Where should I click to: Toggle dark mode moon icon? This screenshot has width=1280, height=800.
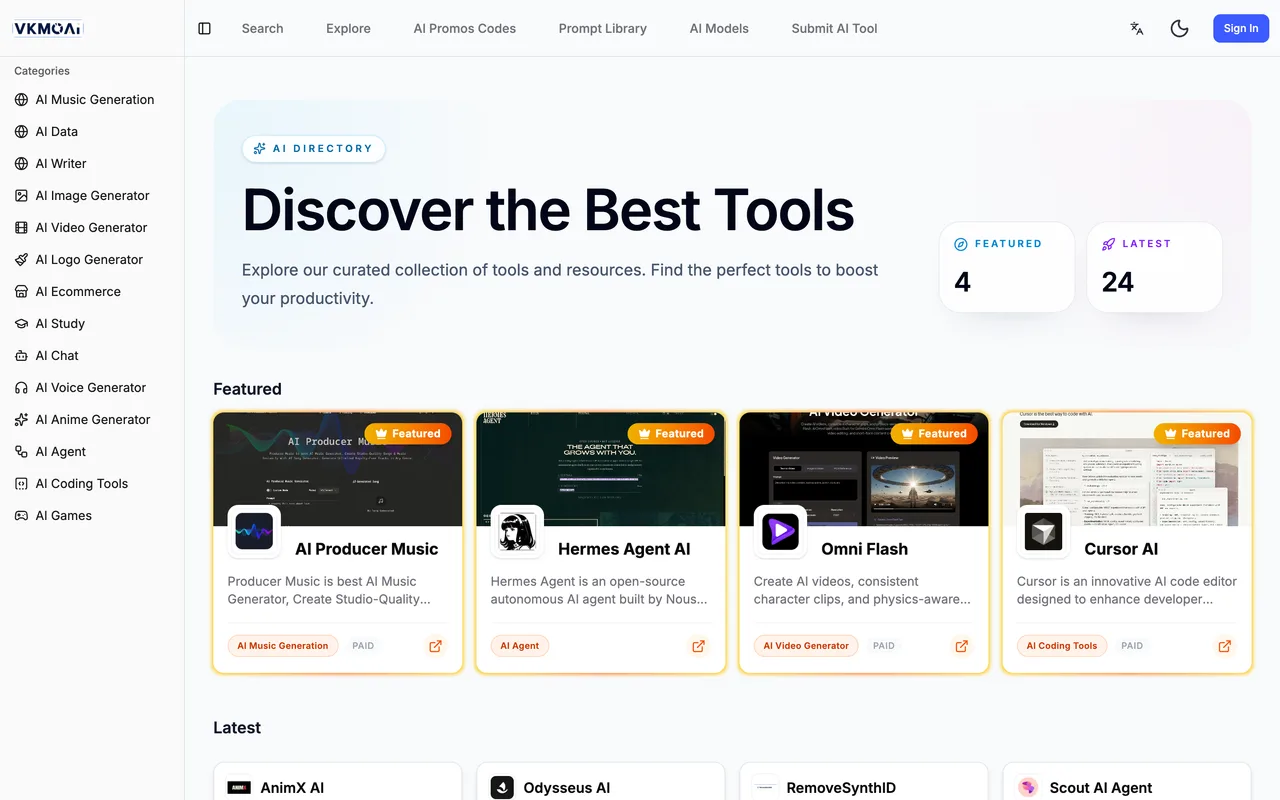(1179, 28)
